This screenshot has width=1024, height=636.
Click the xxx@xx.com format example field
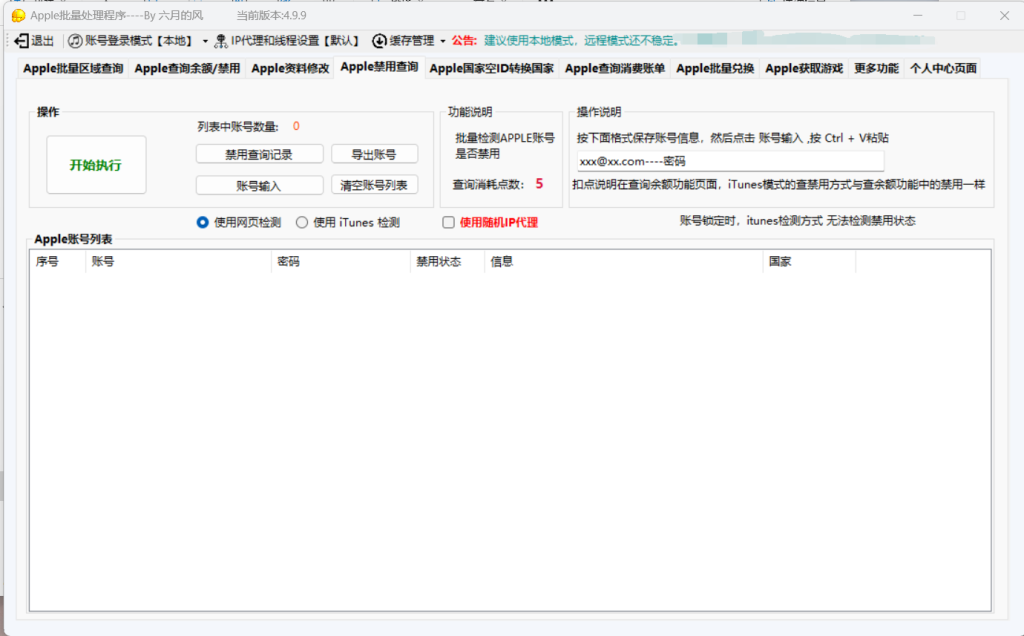point(730,161)
